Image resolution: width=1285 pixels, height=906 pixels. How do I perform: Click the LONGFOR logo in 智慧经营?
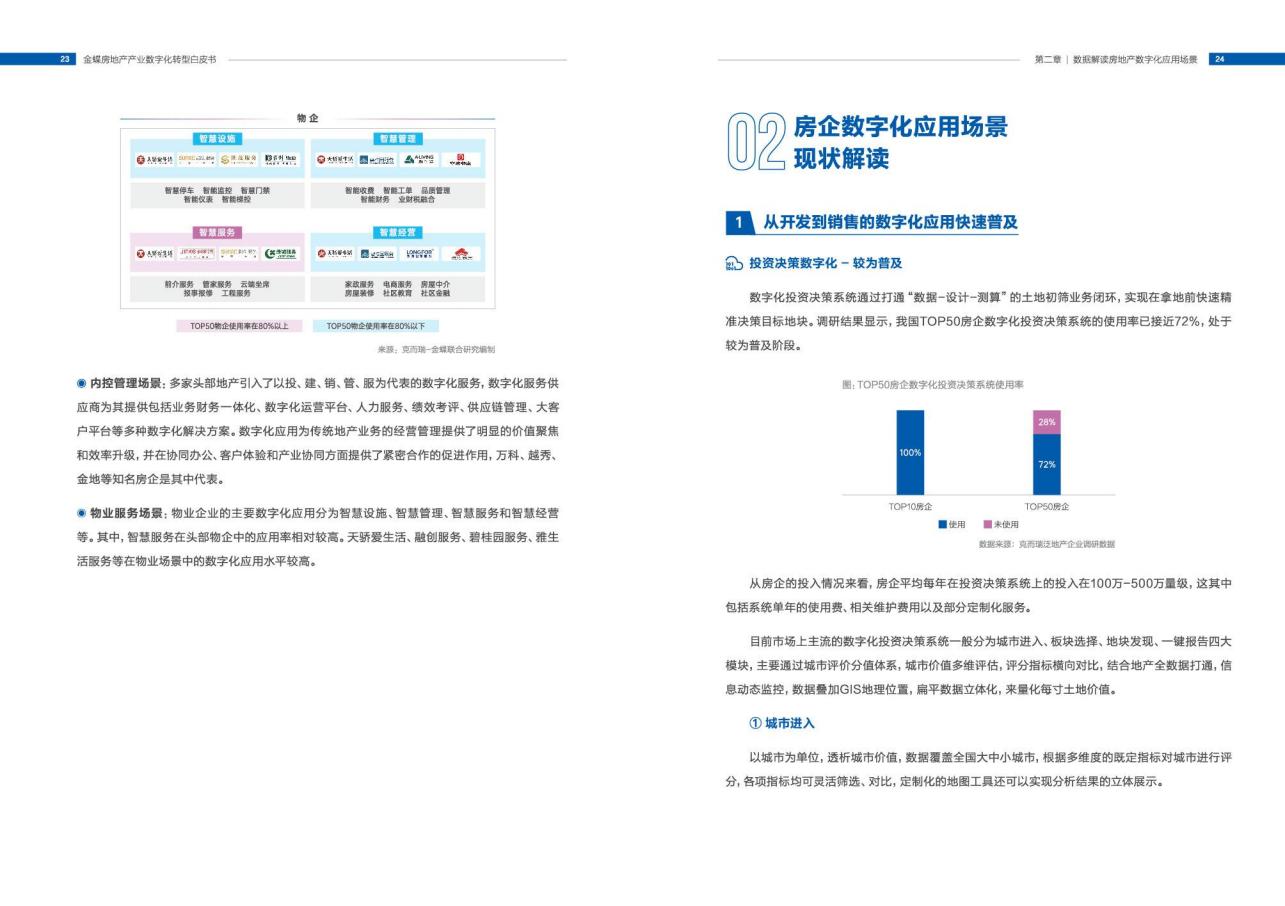pos(419,253)
